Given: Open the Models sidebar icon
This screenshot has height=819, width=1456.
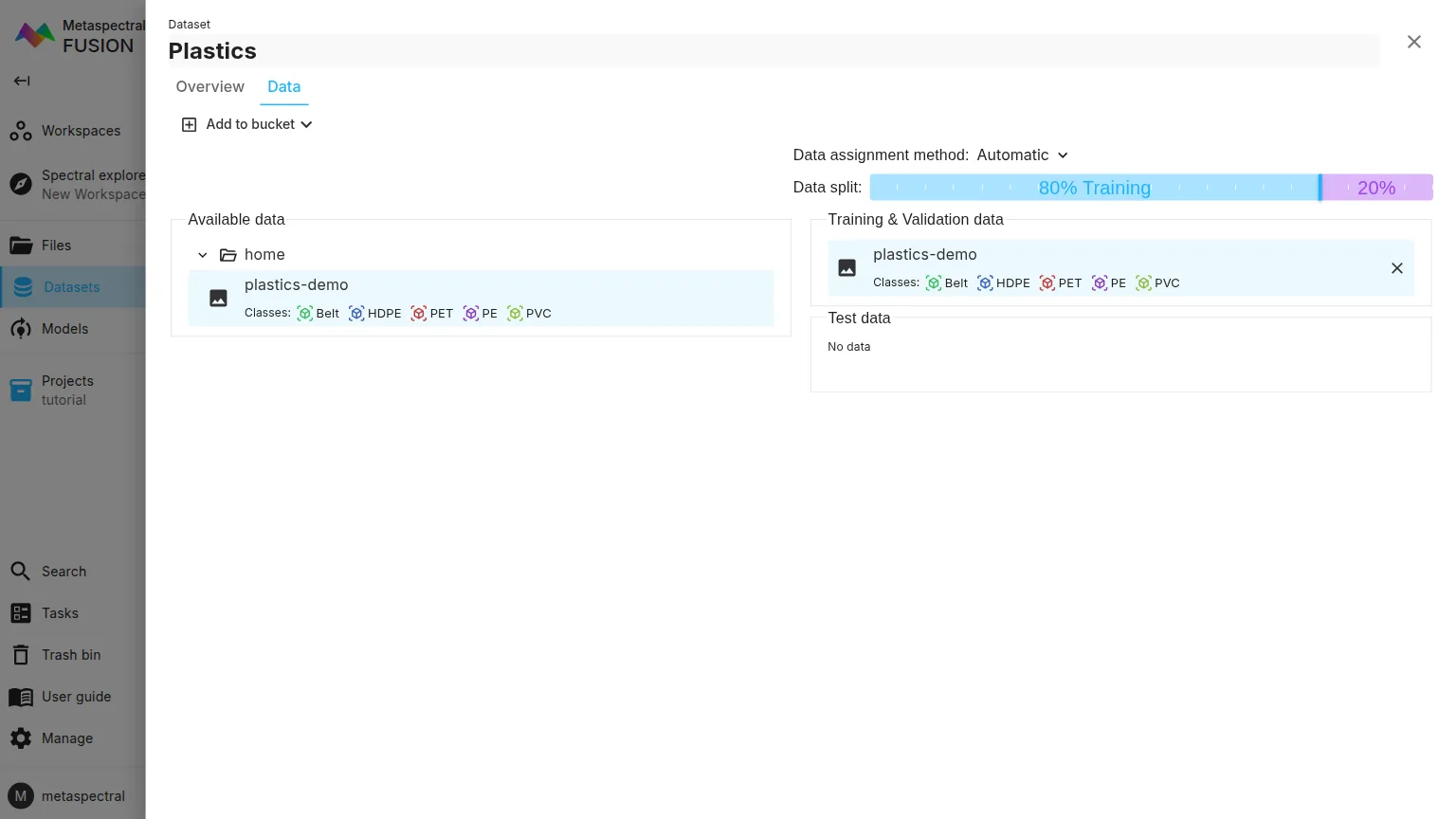Looking at the screenshot, I should tap(21, 329).
